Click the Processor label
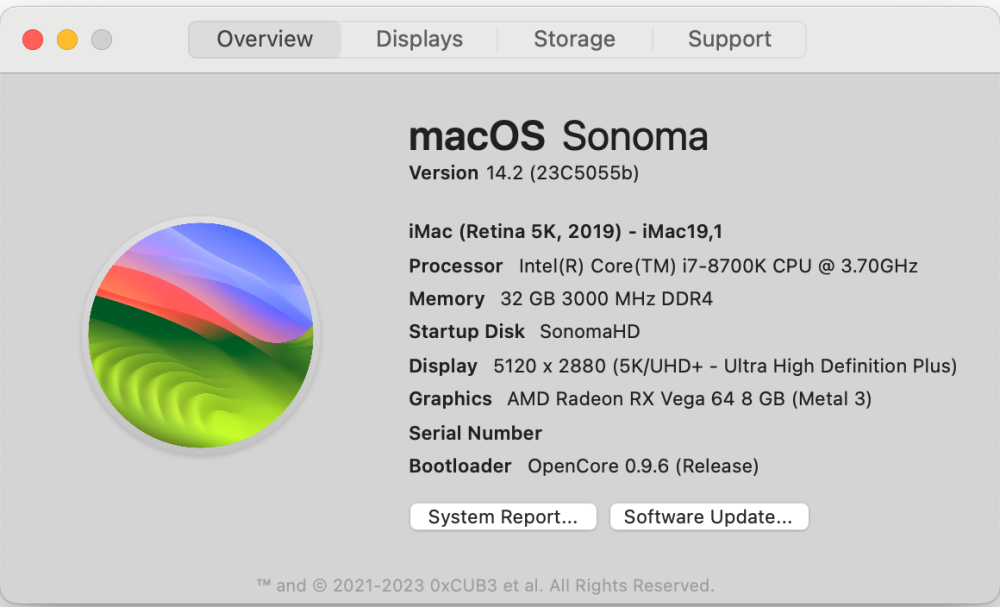 tap(456, 266)
